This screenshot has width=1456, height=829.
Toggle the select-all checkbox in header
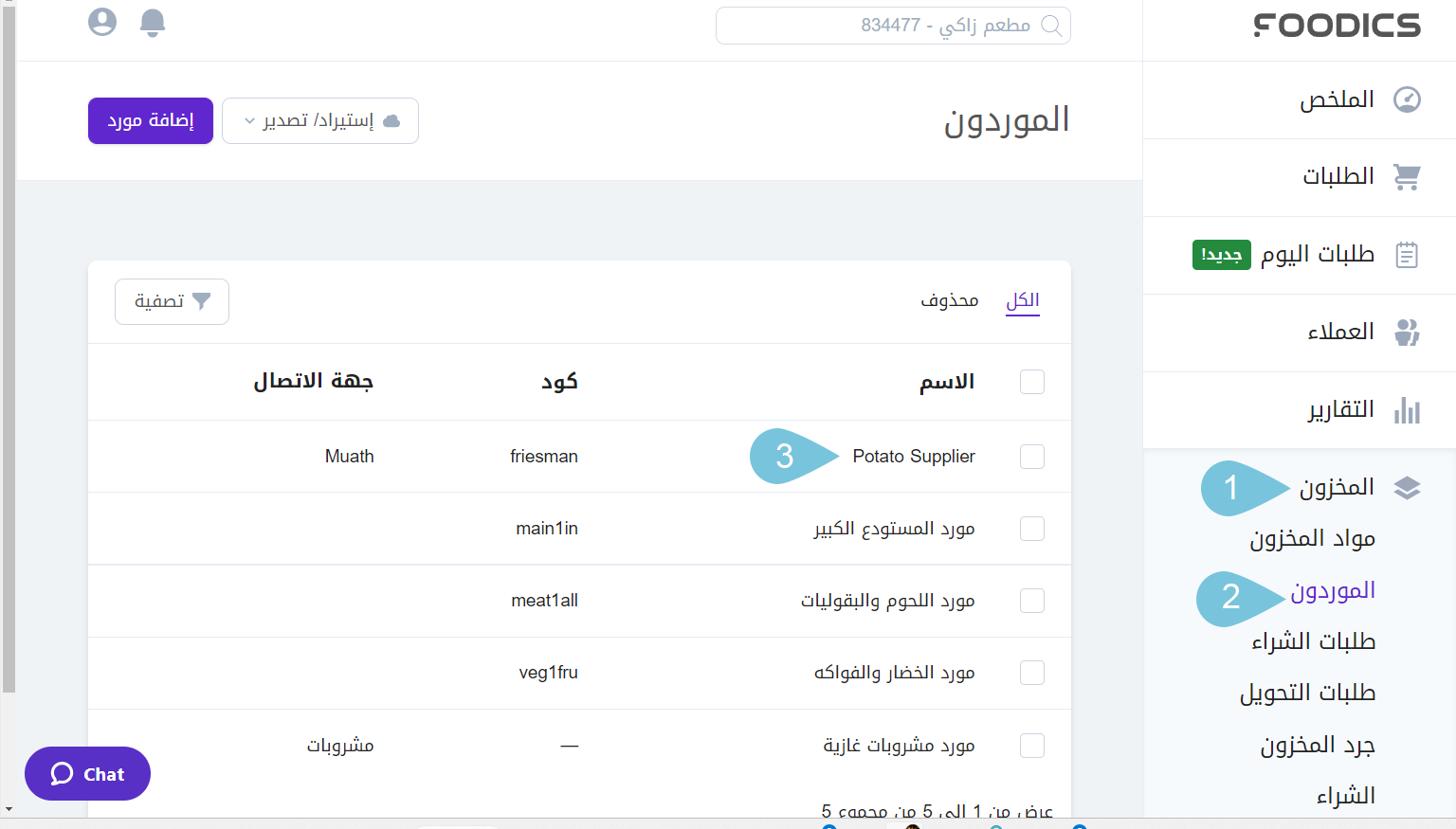coord(1031,382)
